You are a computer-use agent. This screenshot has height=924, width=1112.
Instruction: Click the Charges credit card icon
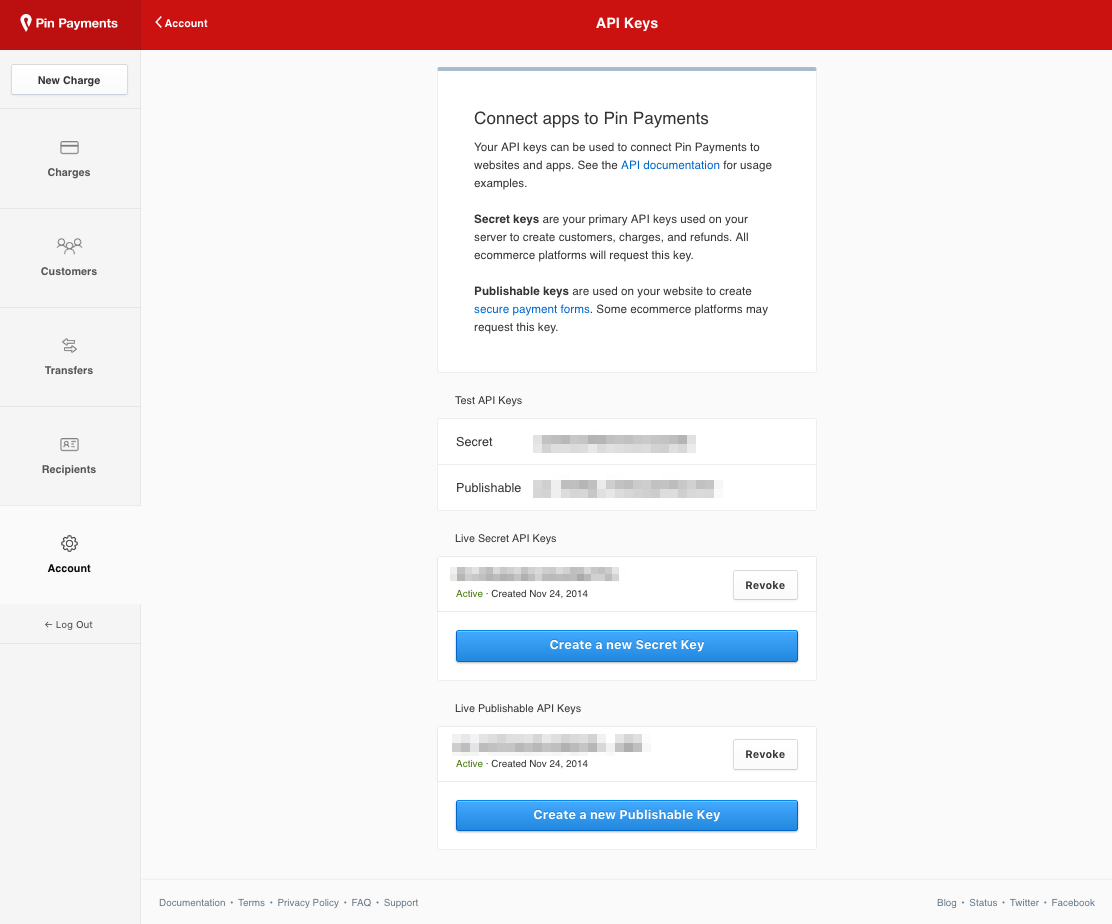pos(70,147)
